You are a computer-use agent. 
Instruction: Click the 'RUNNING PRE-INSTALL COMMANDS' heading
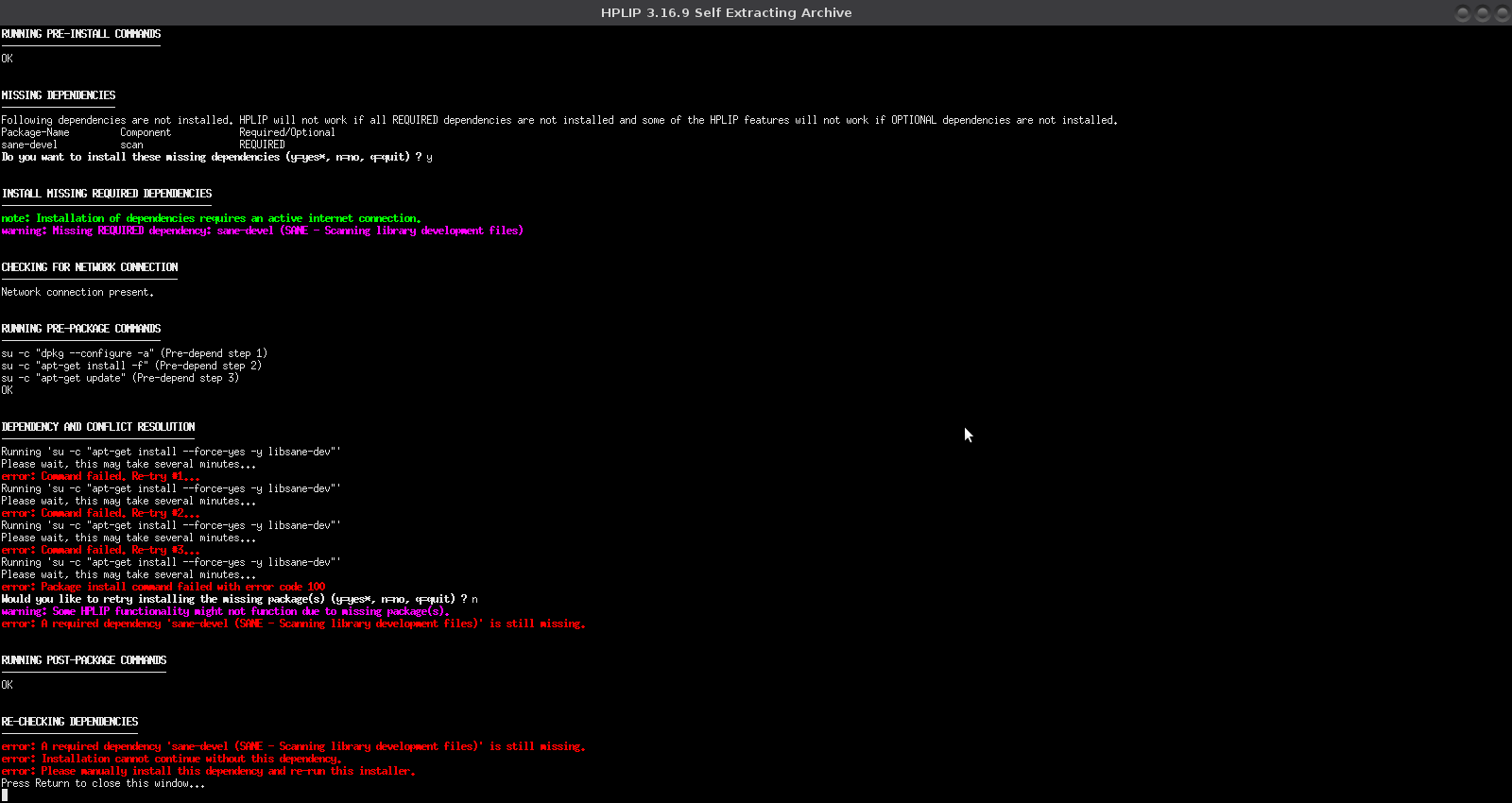click(81, 34)
